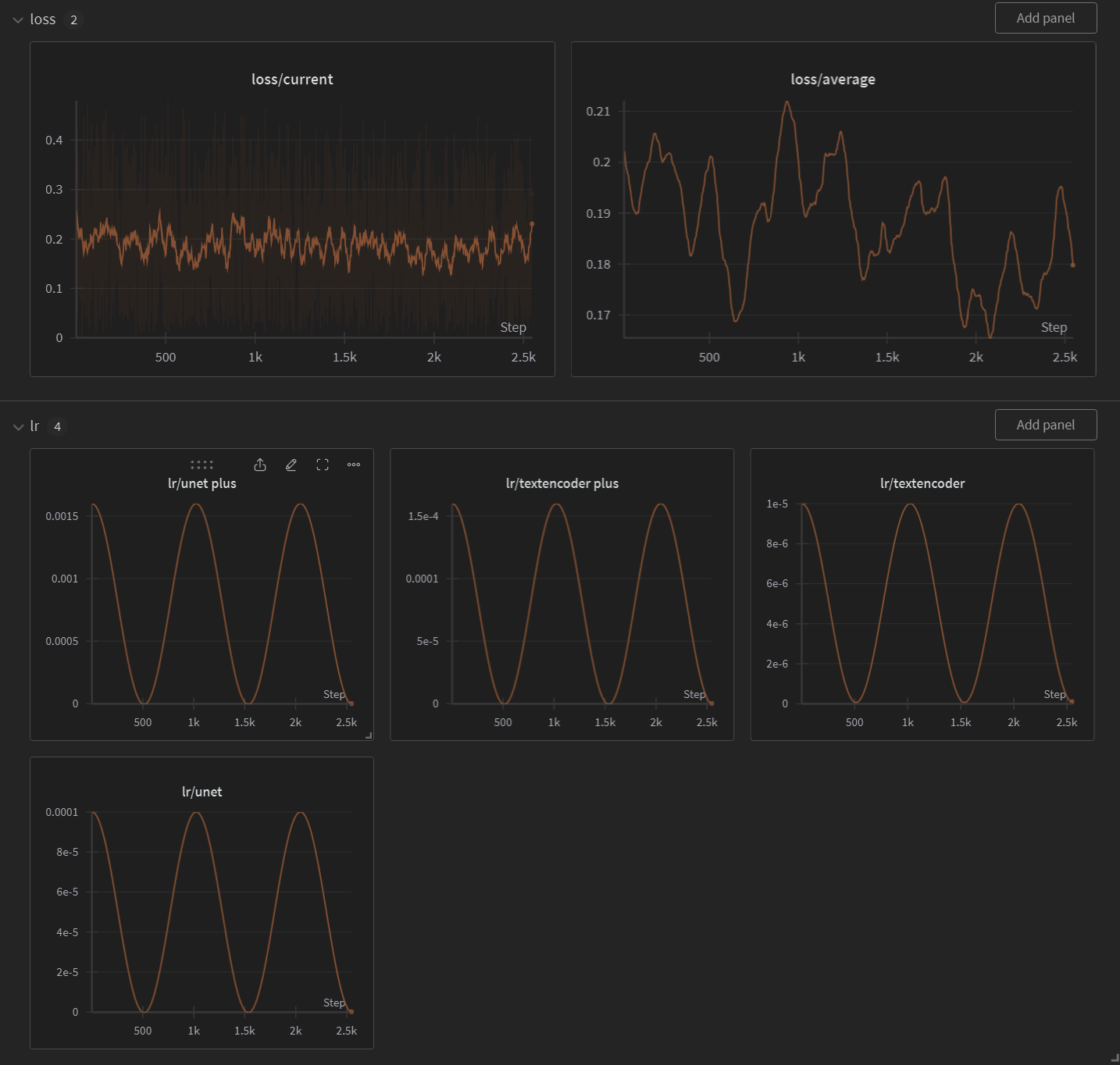Click Add panel in the loss section
The height and width of the screenshot is (1065, 1120).
pos(1046,18)
